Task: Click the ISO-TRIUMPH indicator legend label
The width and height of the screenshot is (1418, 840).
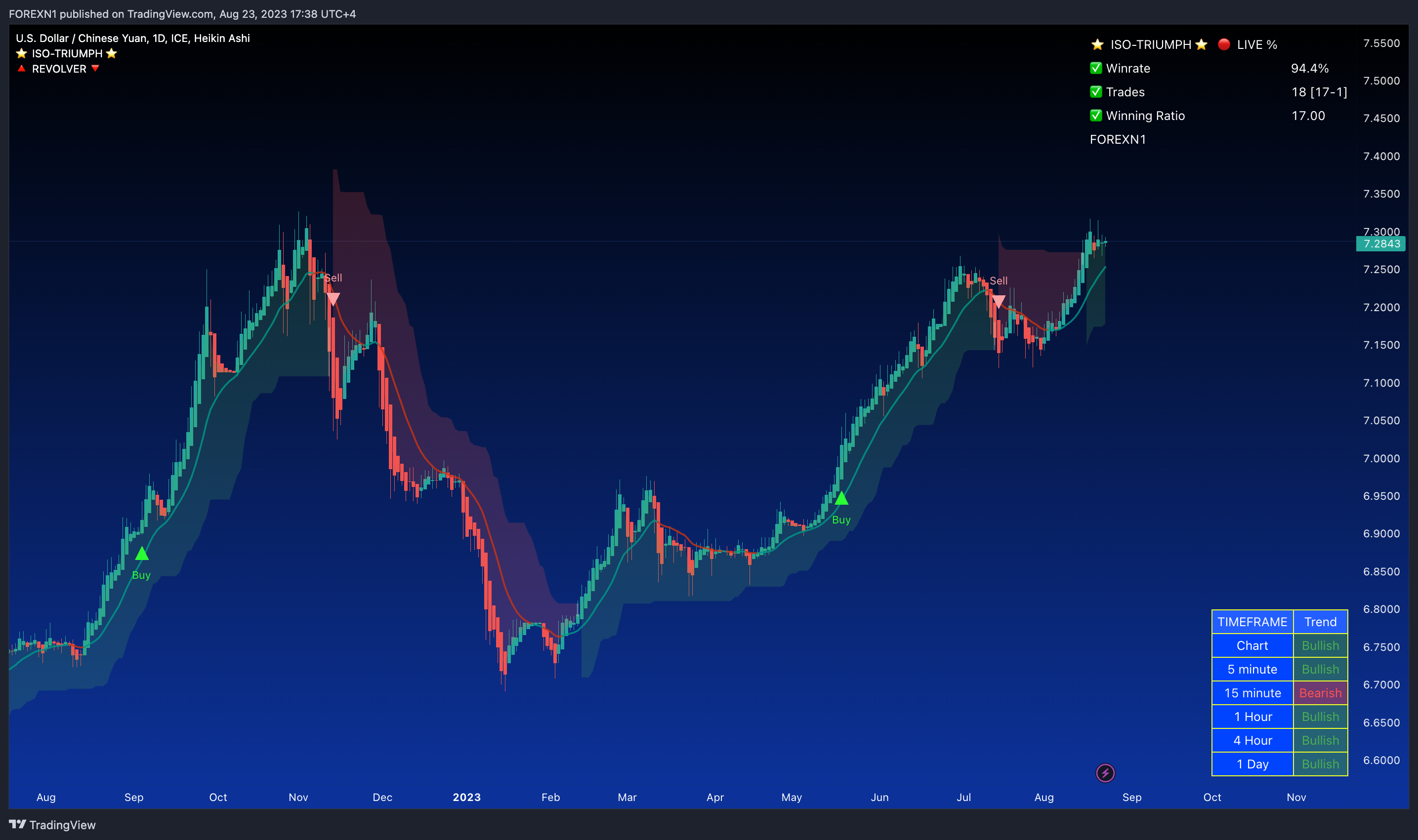Action: pos(67,53)
